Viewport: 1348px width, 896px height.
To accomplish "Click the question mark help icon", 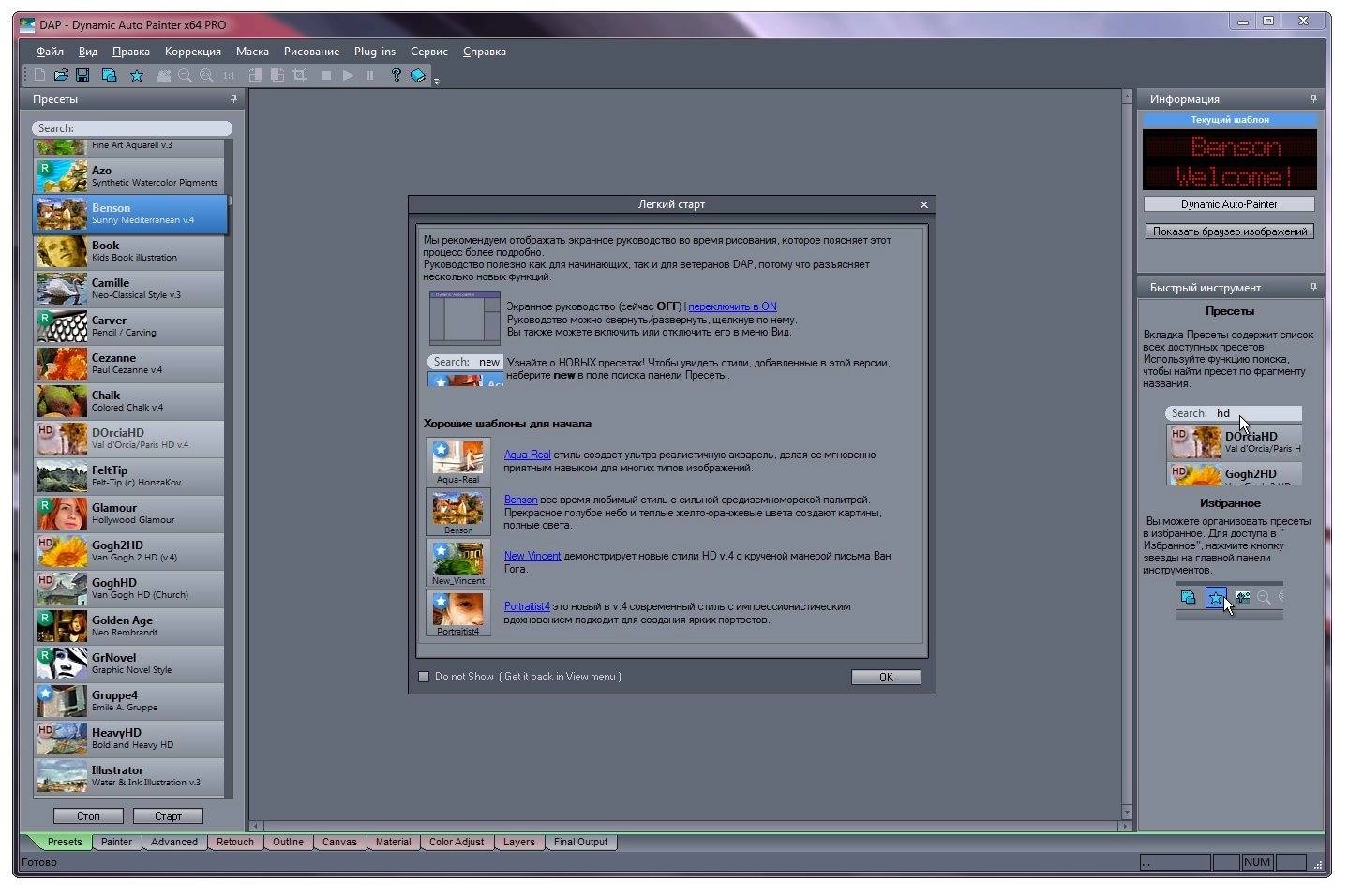I will (396, 75).
